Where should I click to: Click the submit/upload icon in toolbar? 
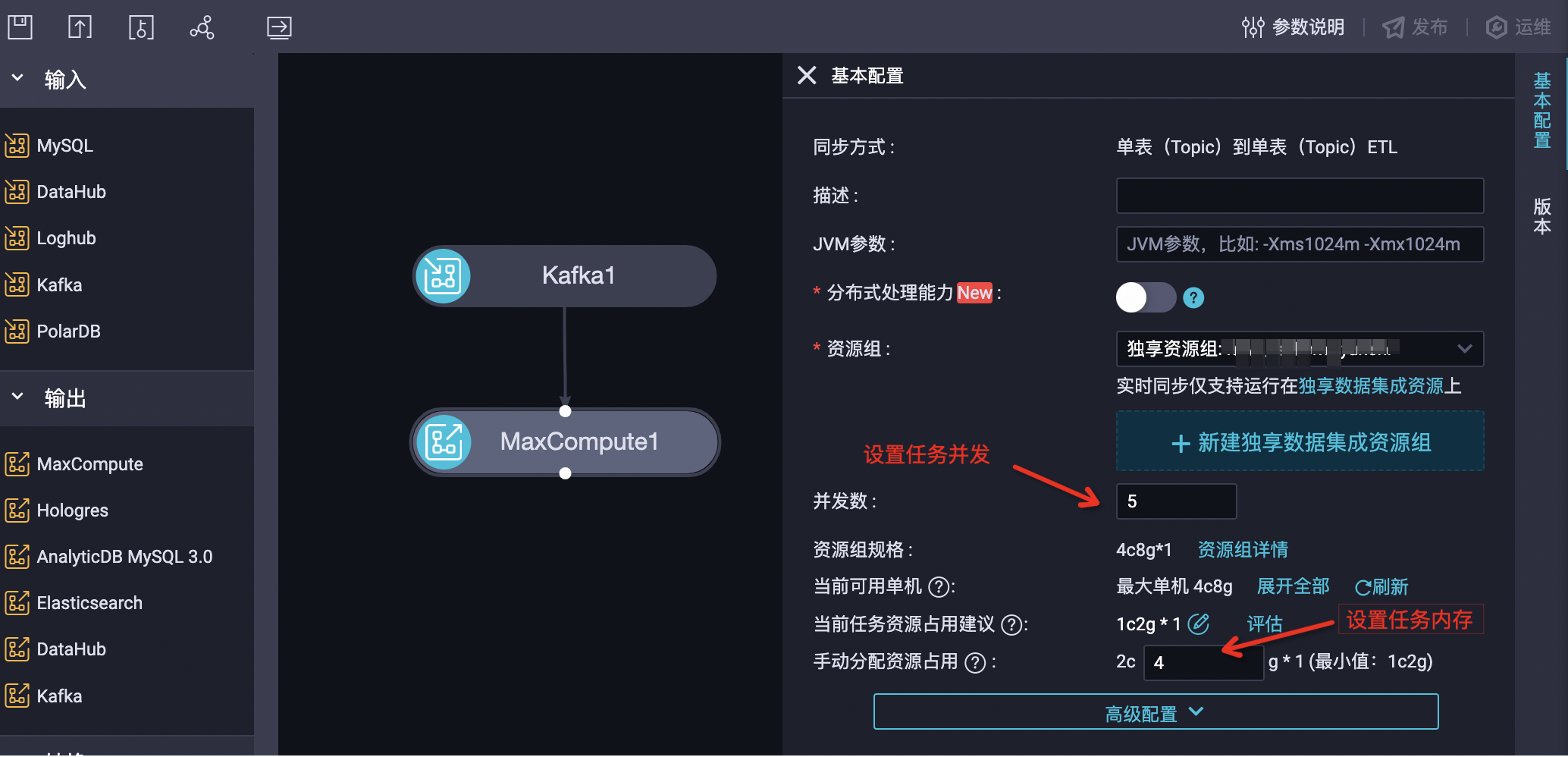coord(80,27)
